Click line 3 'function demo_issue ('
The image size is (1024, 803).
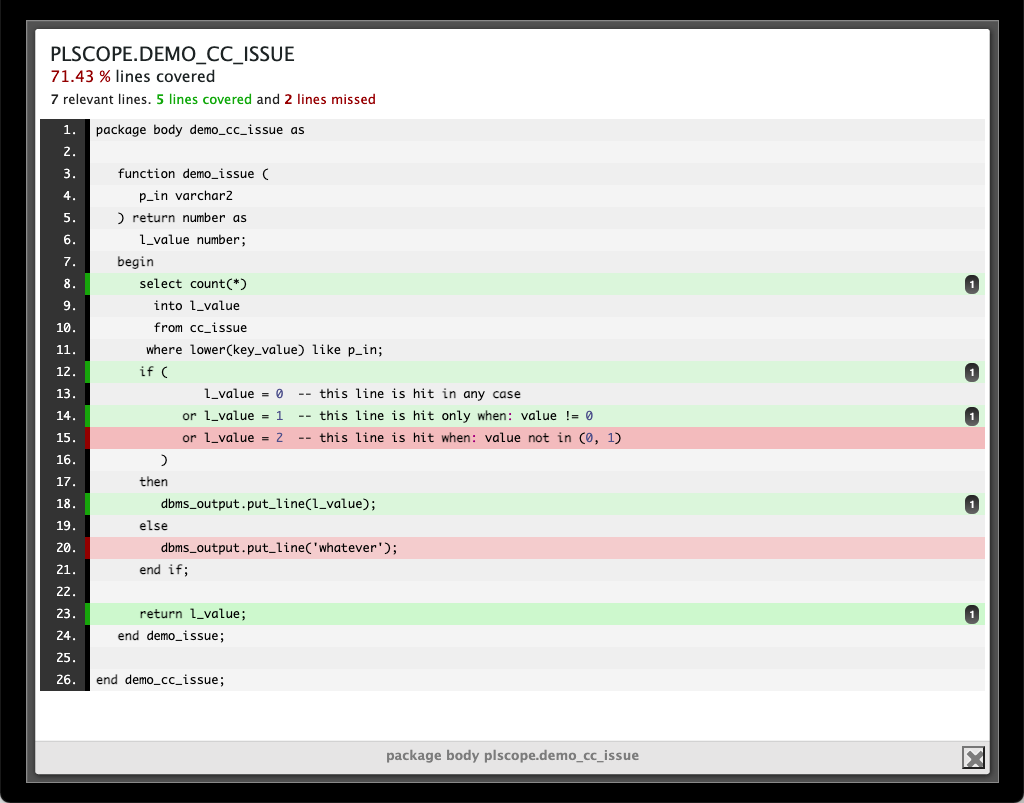click(193, 174)
